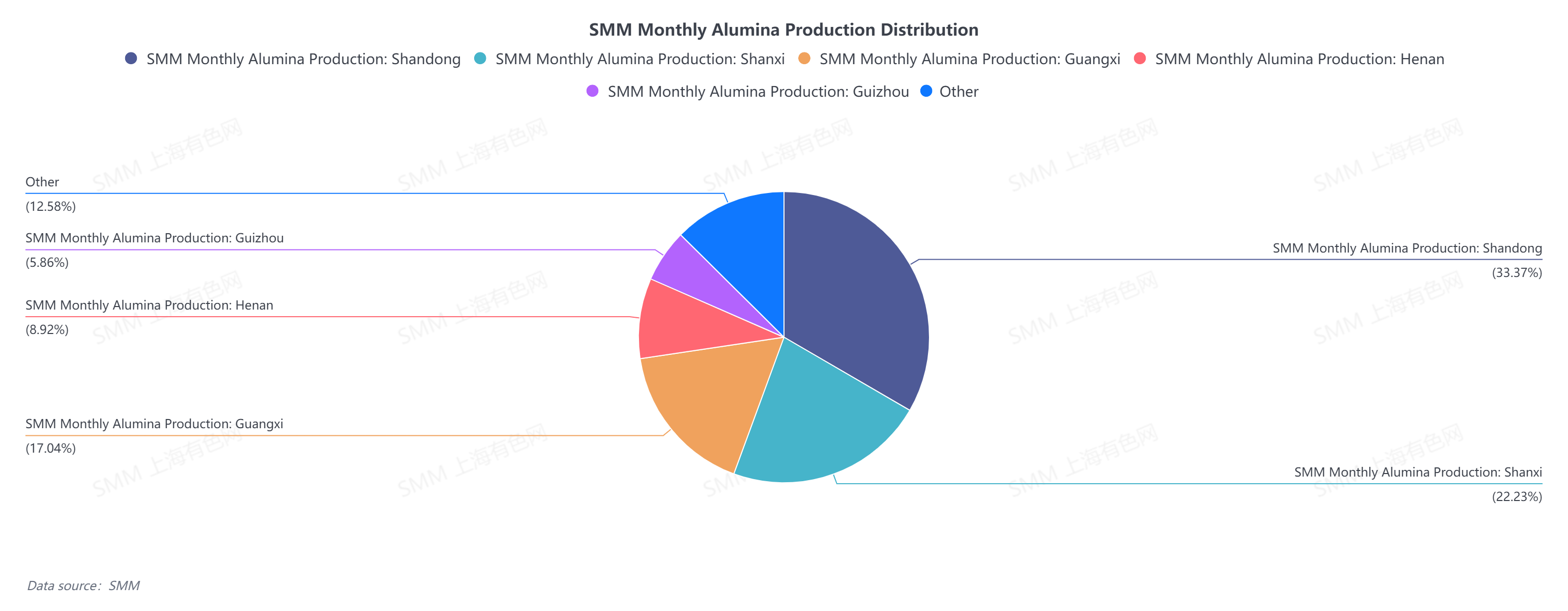This screenshot has height=611, width=1568.
Task: Click the blue Other legend marker
Action: coord(926,91)
